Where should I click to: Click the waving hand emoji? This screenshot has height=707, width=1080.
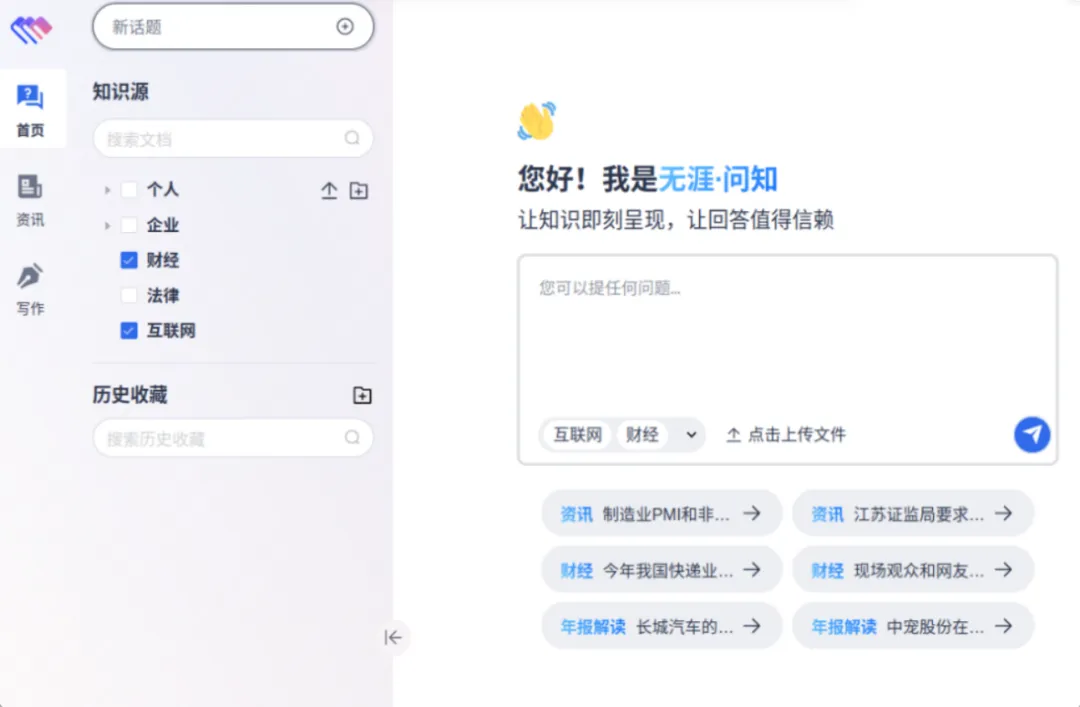coord(537,121)
